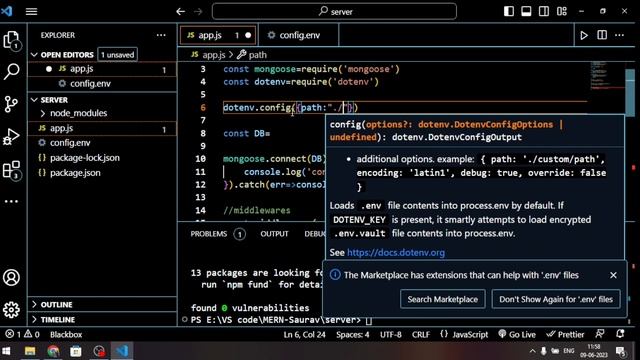The image size is (640, 360).
Task: Expand the node_modules folder
Action: click(78, 113)
